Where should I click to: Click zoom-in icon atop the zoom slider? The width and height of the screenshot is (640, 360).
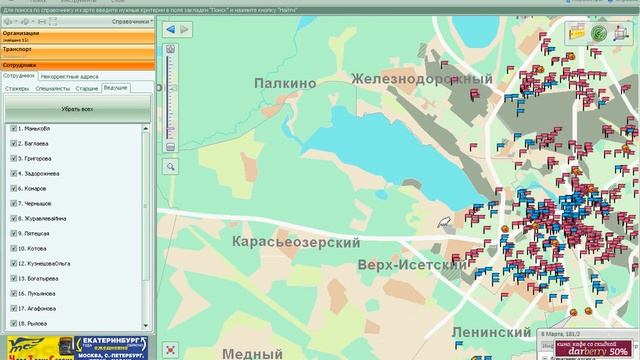(x=171, y=50)
